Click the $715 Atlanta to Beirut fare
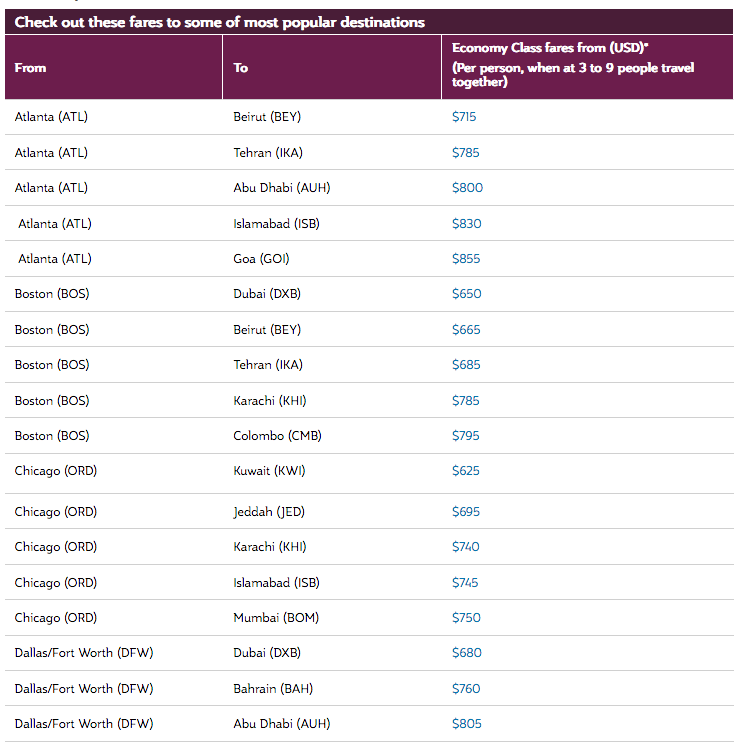741x743 pixels. coord(464,117)
